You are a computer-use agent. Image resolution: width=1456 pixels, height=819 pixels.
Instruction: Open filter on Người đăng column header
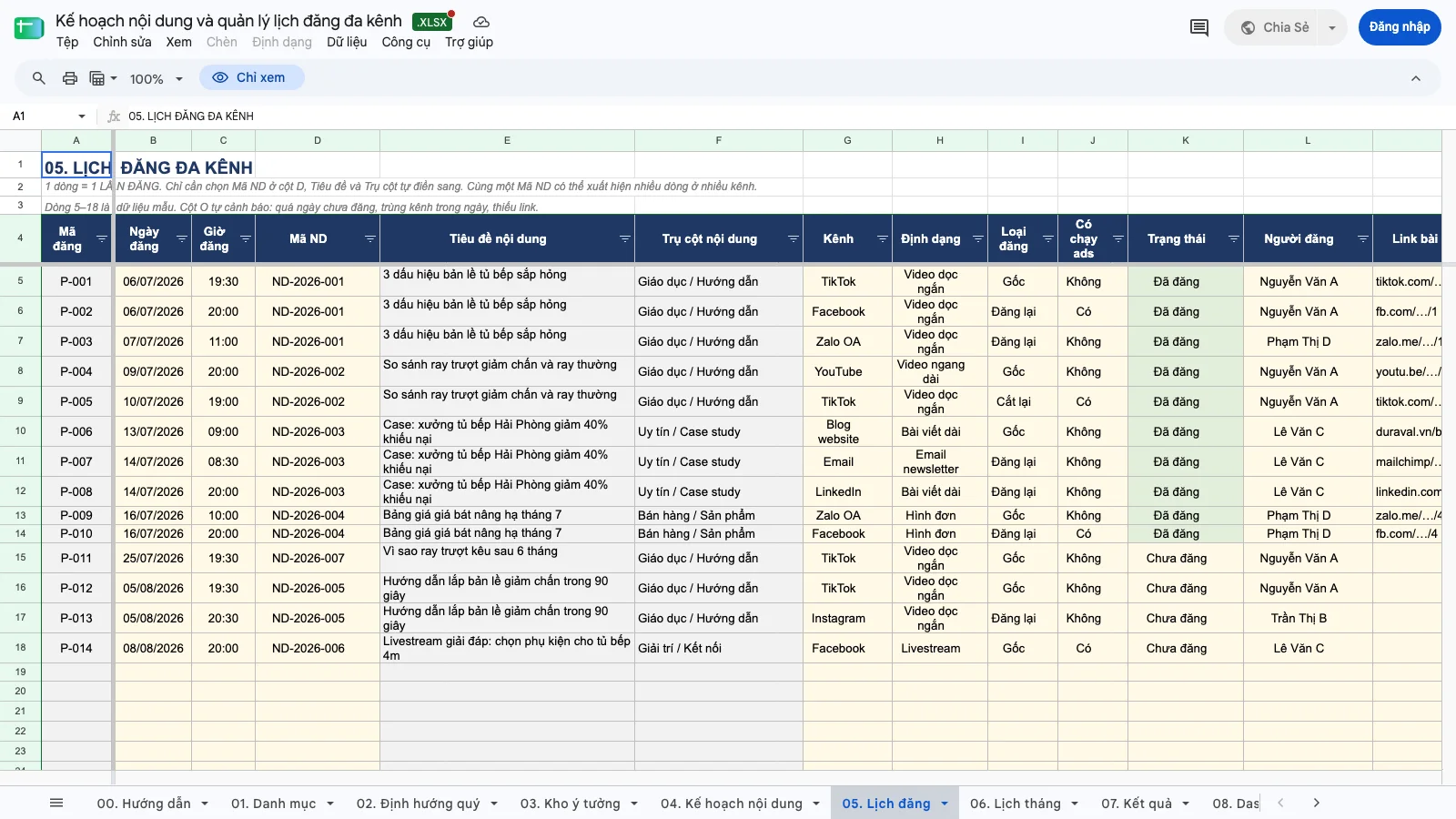click(1362, 239)
